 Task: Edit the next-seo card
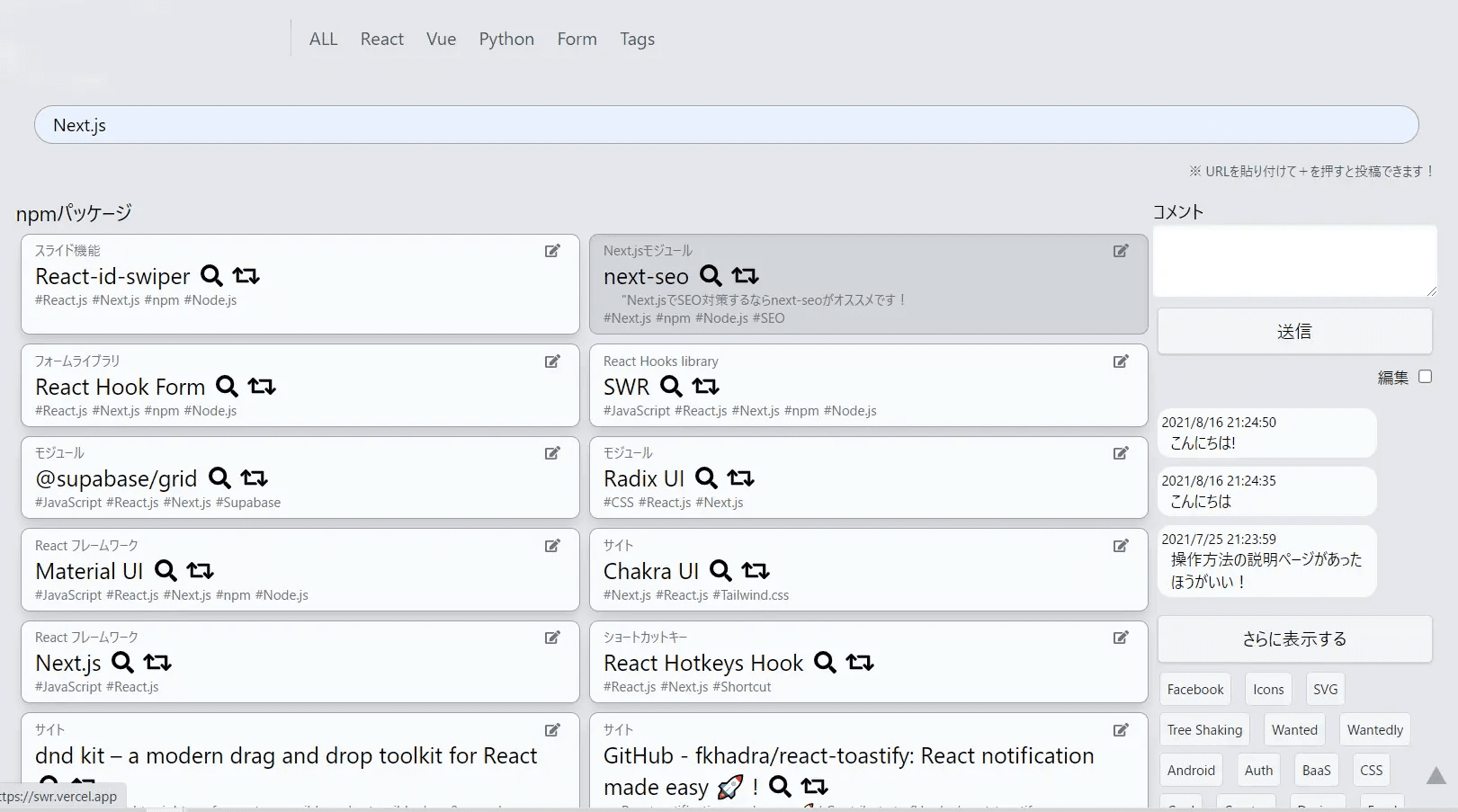point(1121,251)
